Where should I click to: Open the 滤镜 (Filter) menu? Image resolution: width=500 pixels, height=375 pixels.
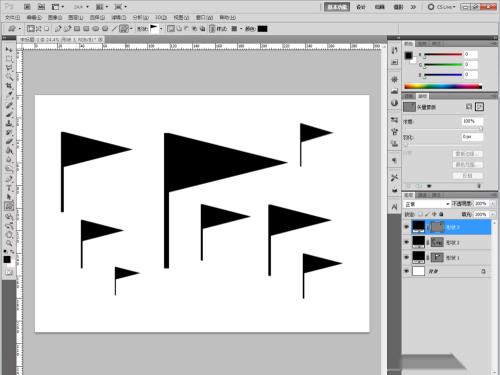119,18
